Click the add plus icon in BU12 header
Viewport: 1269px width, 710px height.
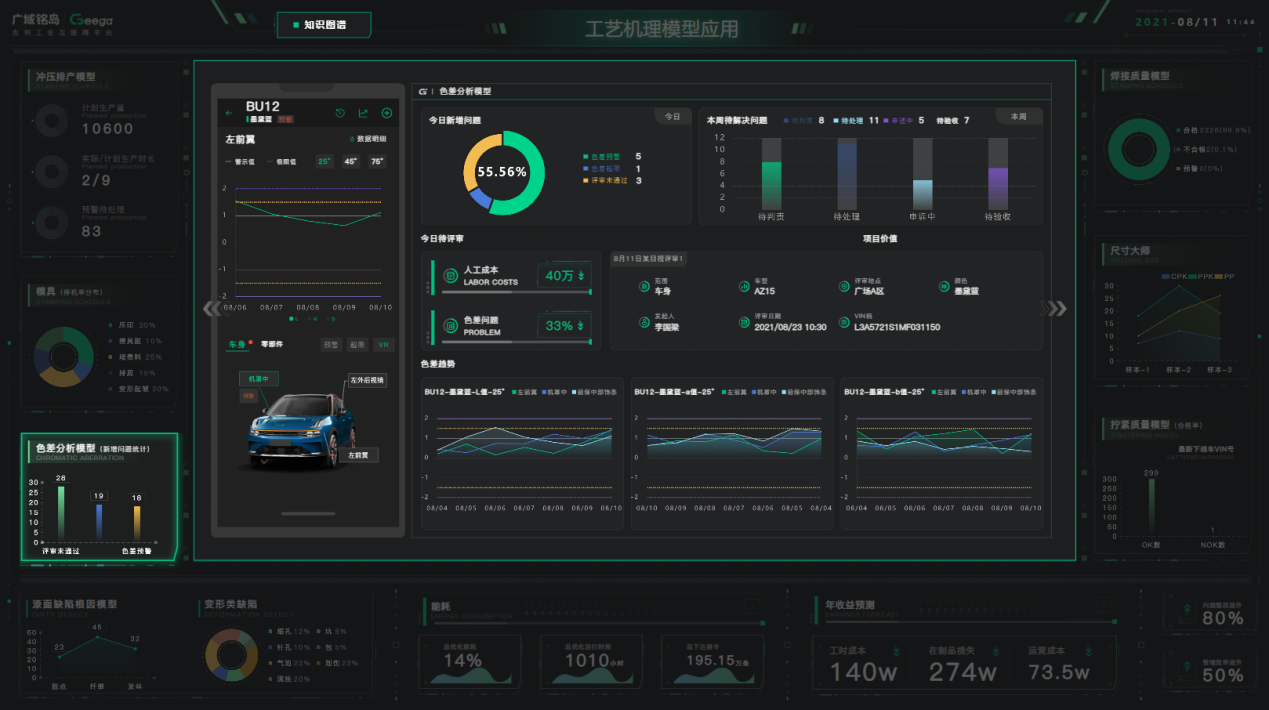tap(387, 113)
